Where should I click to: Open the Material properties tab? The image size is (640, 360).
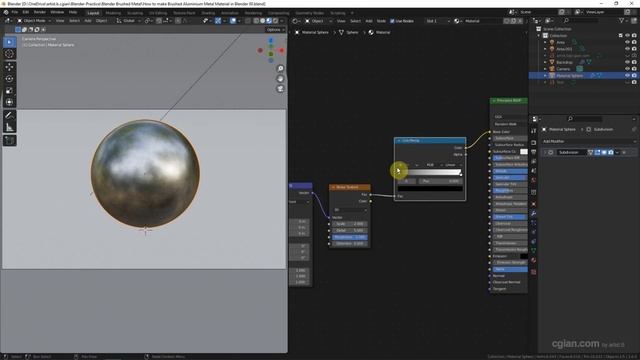pyautogui.click(x=533, y=260)
